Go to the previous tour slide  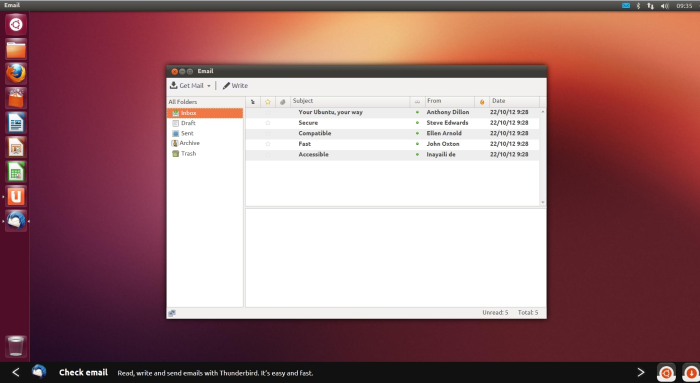[x=16, y=372]
